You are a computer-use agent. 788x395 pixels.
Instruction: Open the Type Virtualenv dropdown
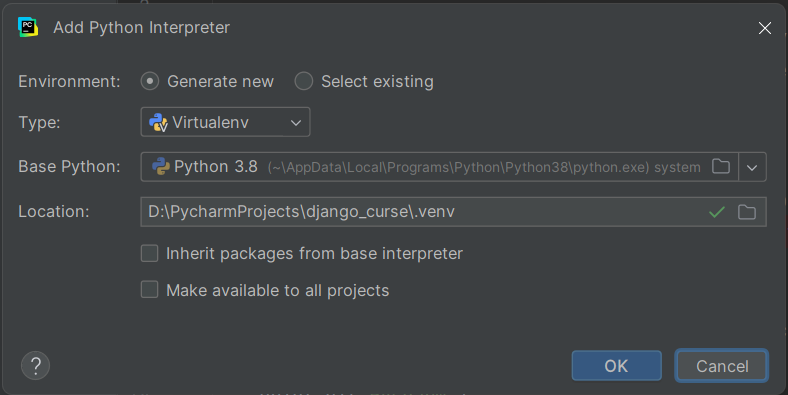click(x=225, y=122)
